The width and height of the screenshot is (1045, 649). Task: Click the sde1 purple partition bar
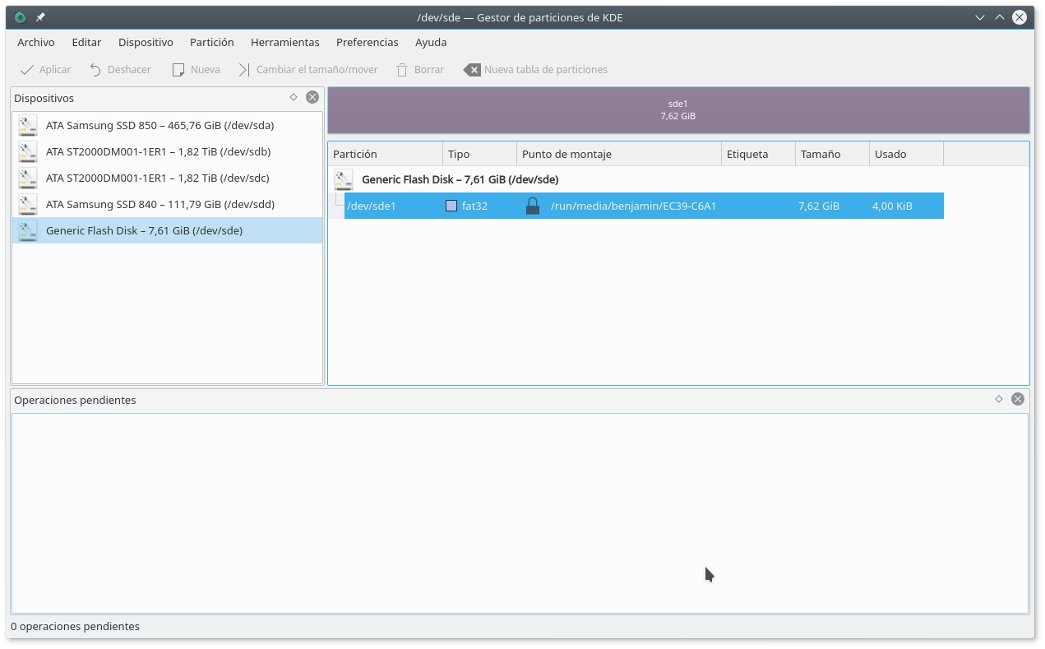[x=678, y=110]
